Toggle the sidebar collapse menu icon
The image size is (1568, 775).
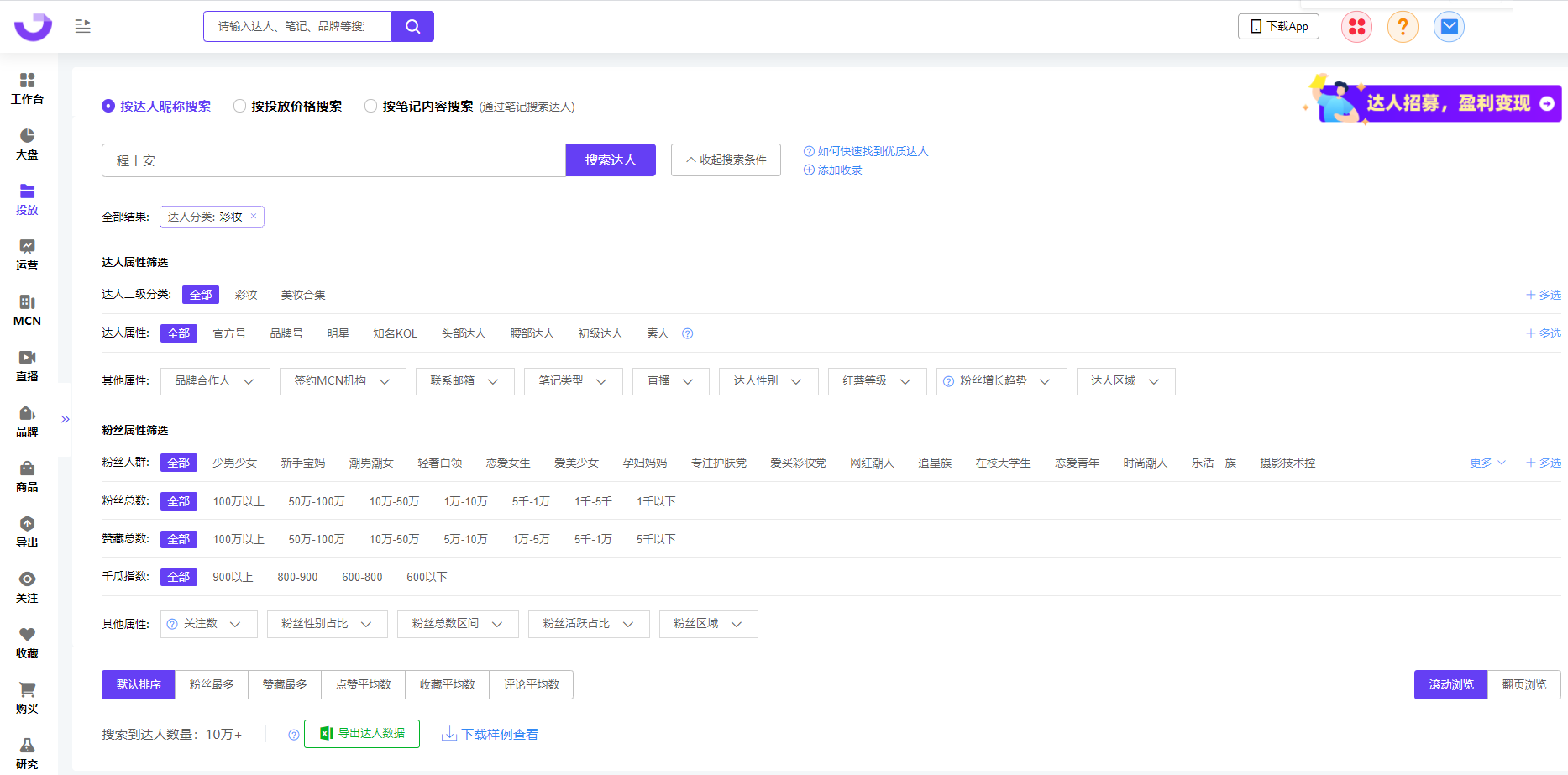82,26
